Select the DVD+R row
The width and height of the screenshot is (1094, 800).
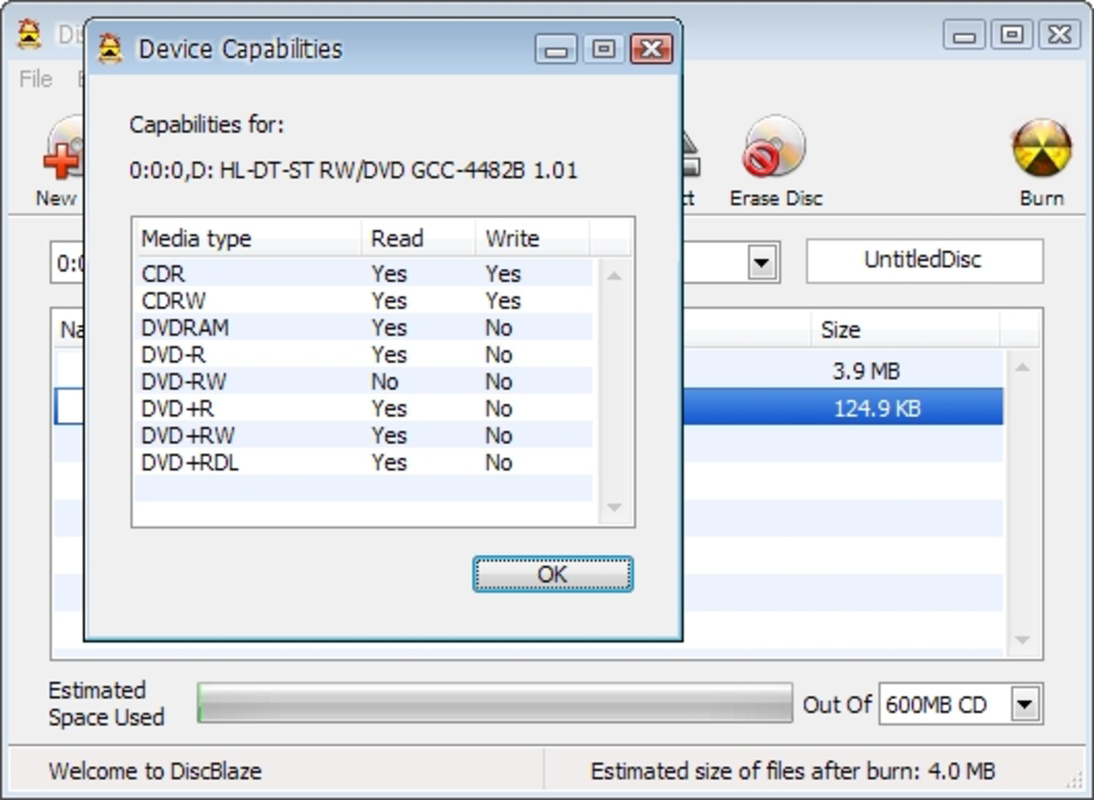coord(364,408)
